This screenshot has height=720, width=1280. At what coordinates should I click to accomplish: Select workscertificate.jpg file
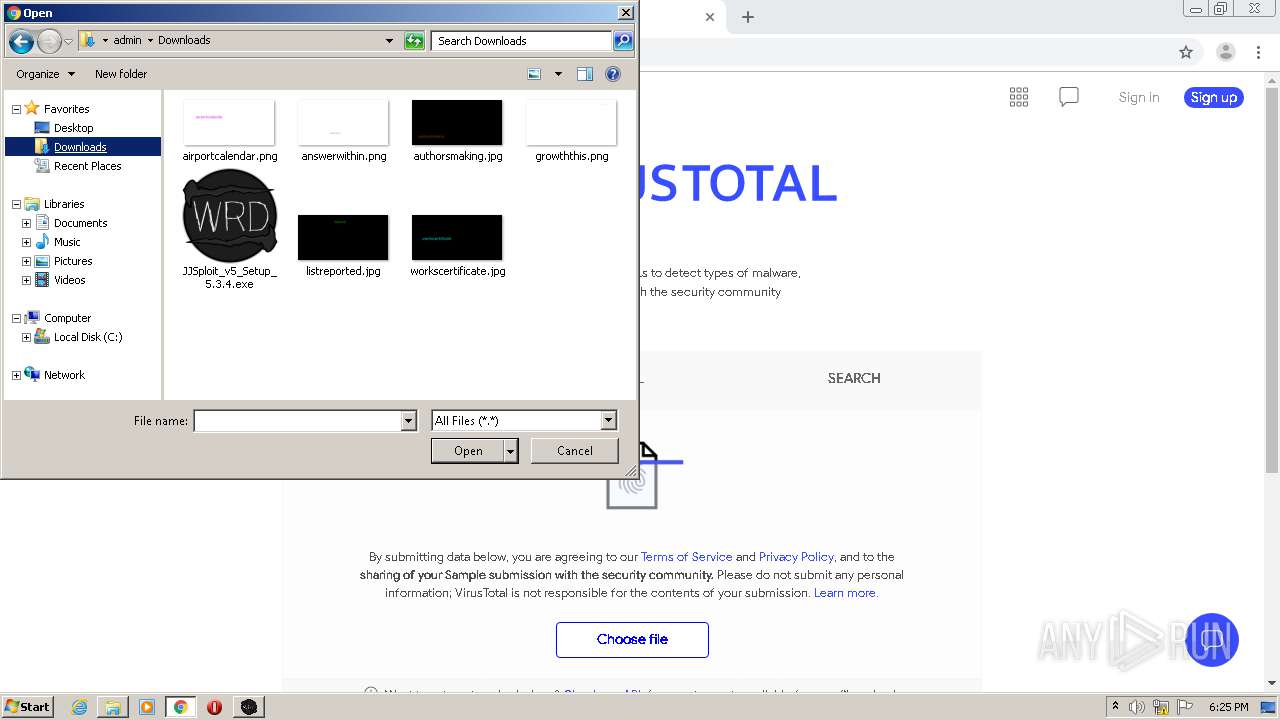point(457,246)
